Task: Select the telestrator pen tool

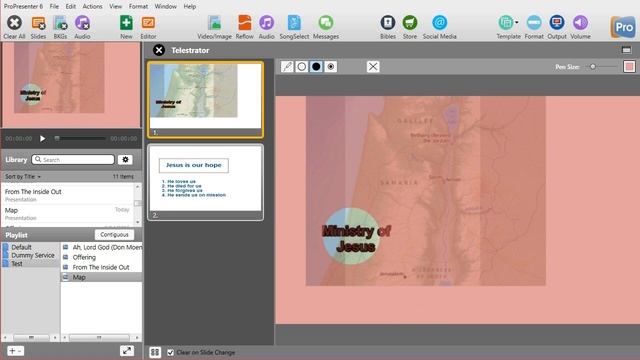Action: pyautogui.click(x=287, y=67)
